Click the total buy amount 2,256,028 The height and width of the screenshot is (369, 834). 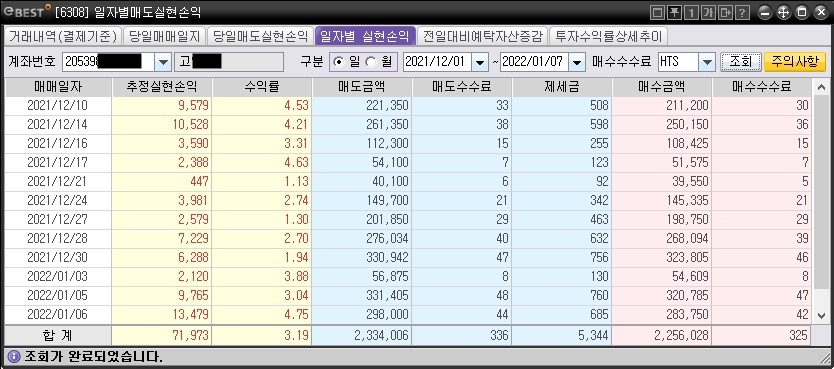[x=681, y=336]
